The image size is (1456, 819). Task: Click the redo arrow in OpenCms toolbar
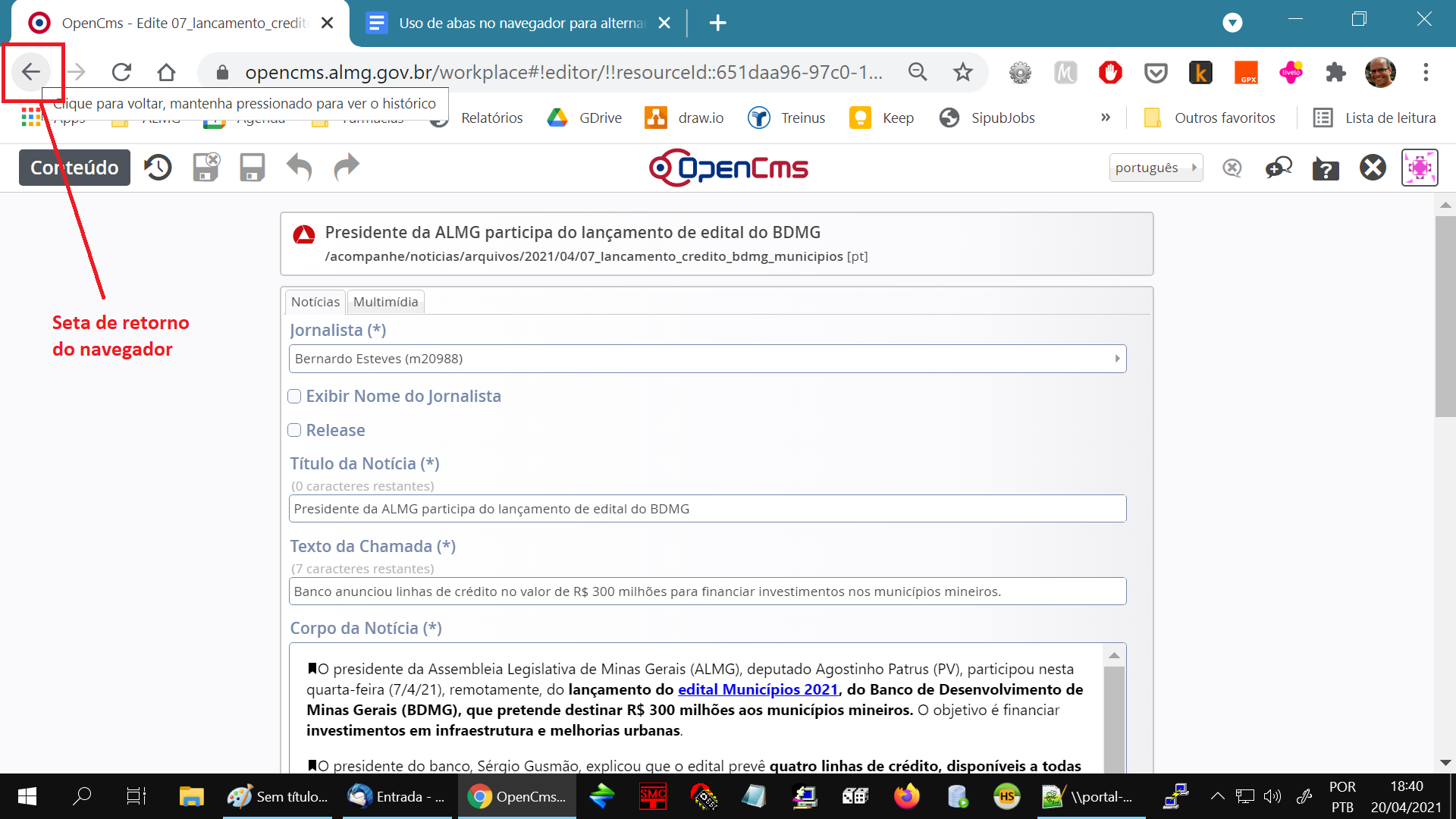pos(347,168)
